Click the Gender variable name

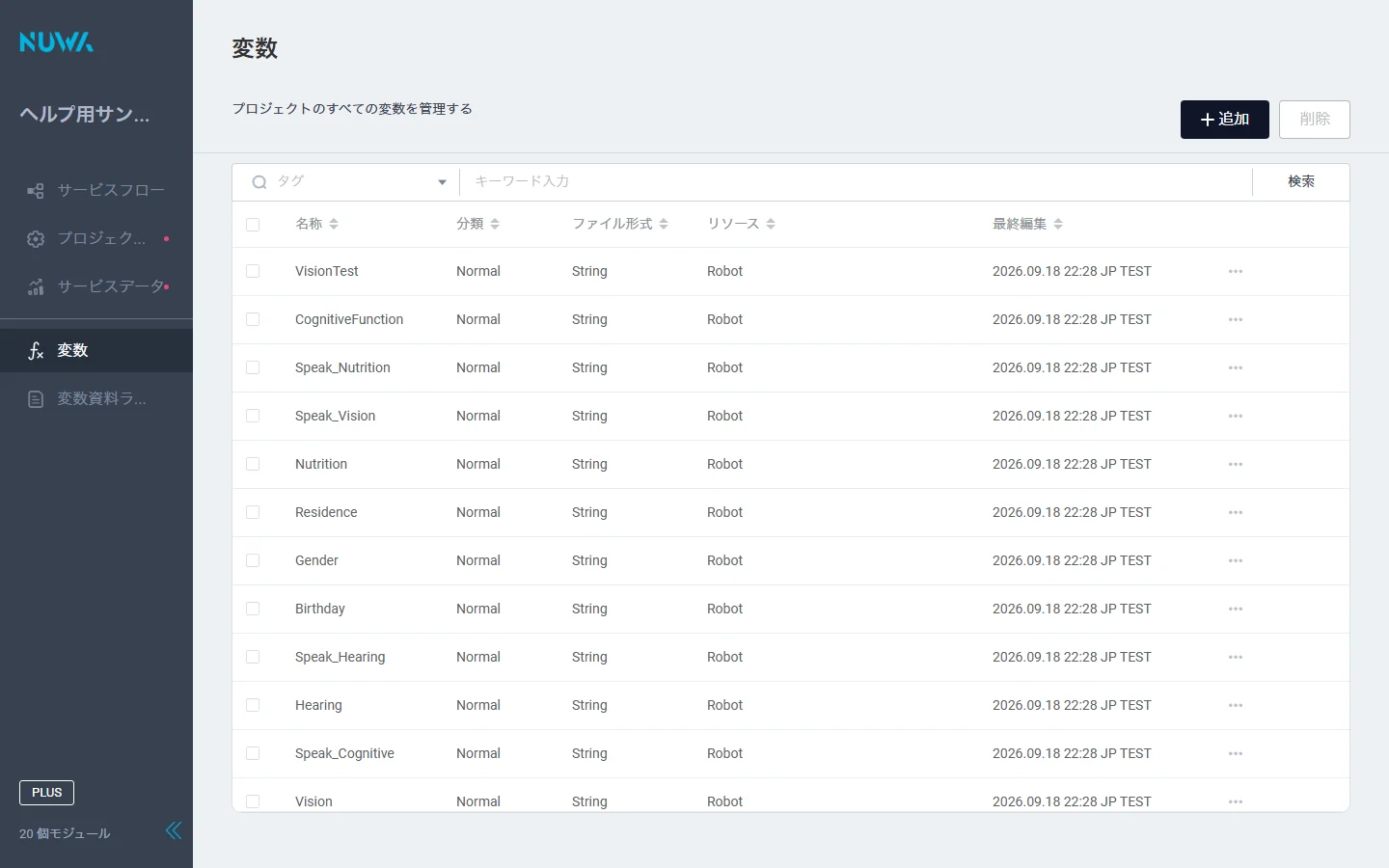pyautogui.click(x=316, y=560)
